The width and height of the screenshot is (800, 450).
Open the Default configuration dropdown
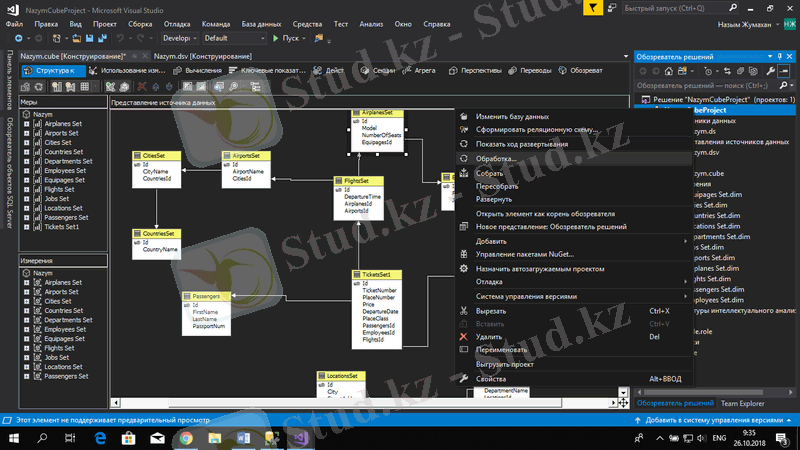(x=235, y=37)
